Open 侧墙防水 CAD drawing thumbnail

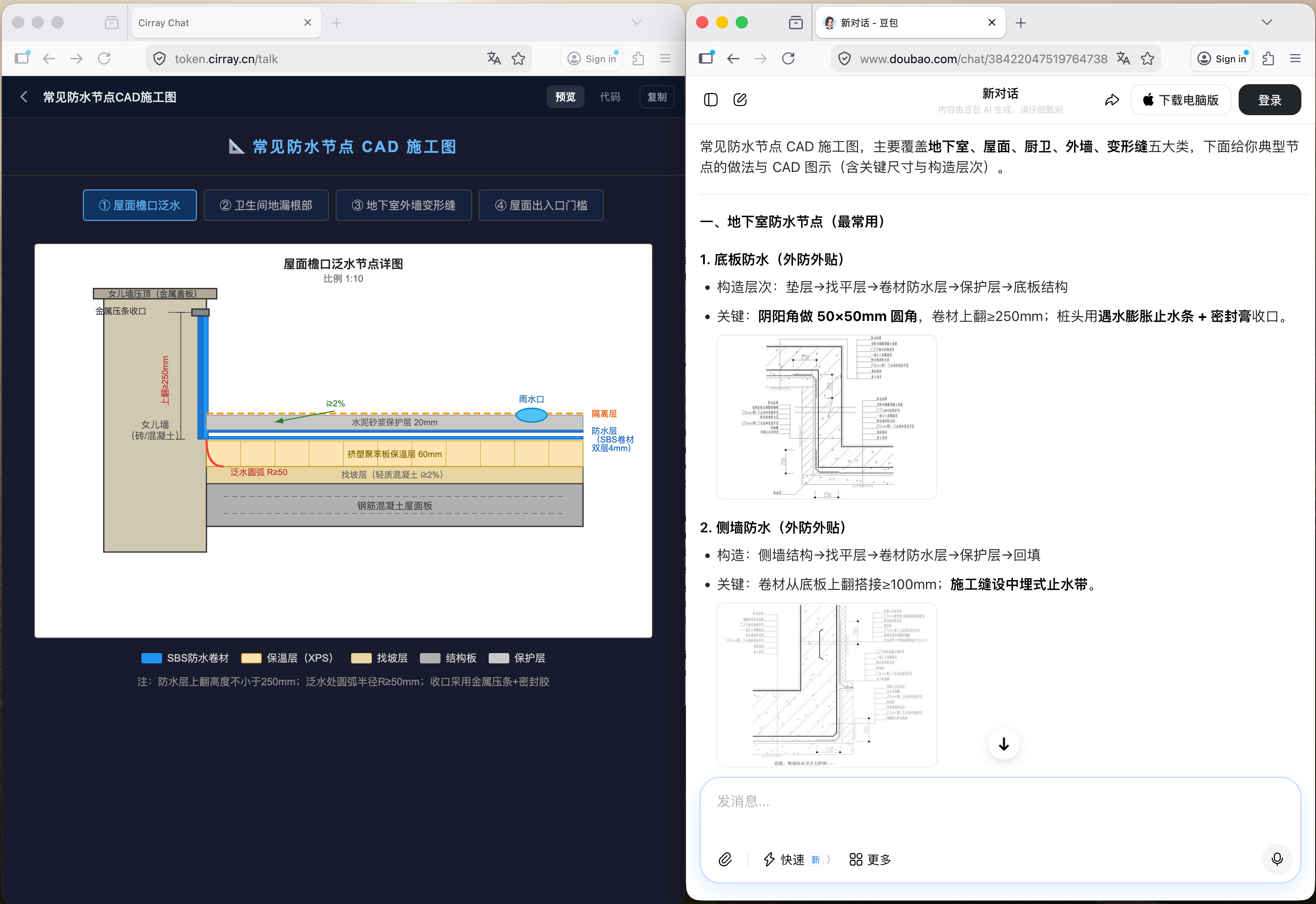[826, 685]
